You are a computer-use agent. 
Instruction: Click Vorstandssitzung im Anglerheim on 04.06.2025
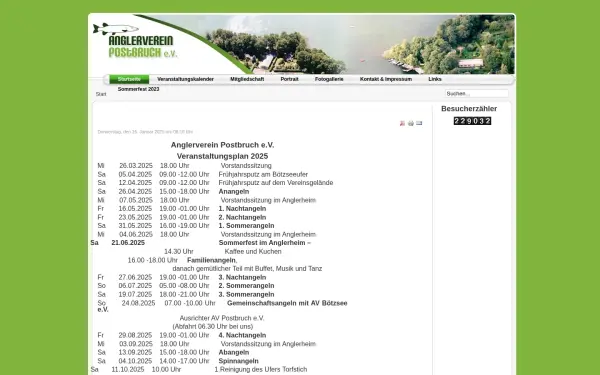coord(268,235)
